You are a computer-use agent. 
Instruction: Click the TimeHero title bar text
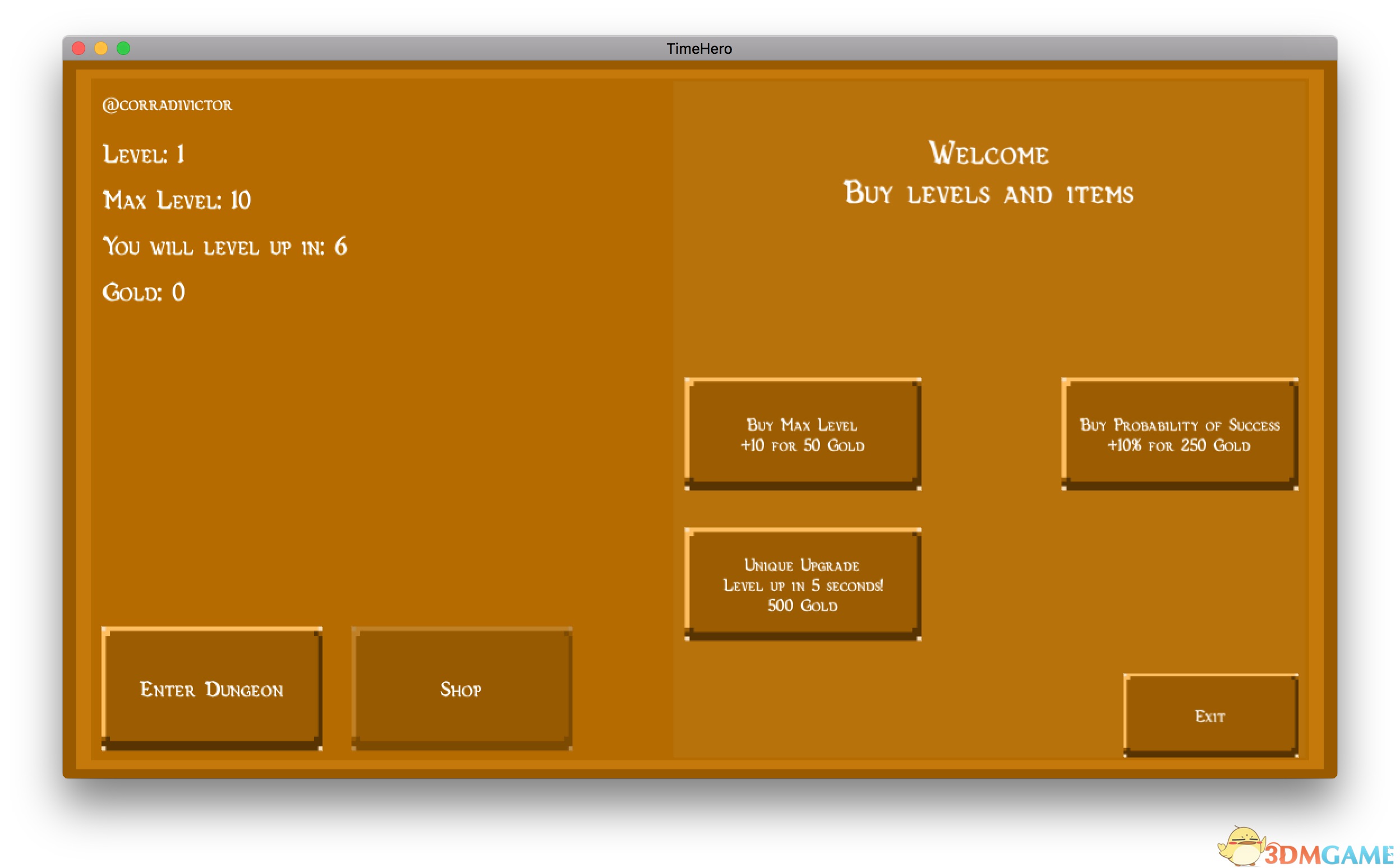tap(699, 49)
